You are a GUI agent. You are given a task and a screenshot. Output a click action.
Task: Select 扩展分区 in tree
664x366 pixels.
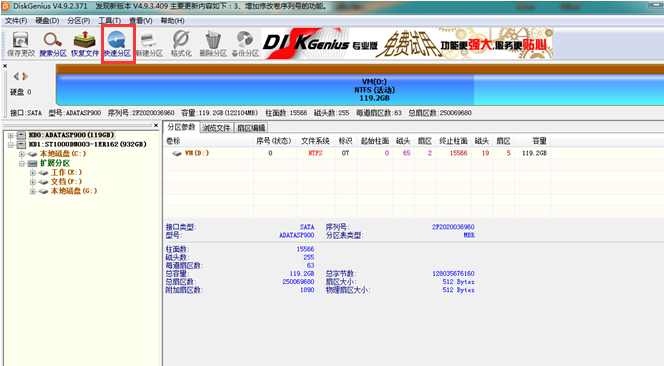55,163
